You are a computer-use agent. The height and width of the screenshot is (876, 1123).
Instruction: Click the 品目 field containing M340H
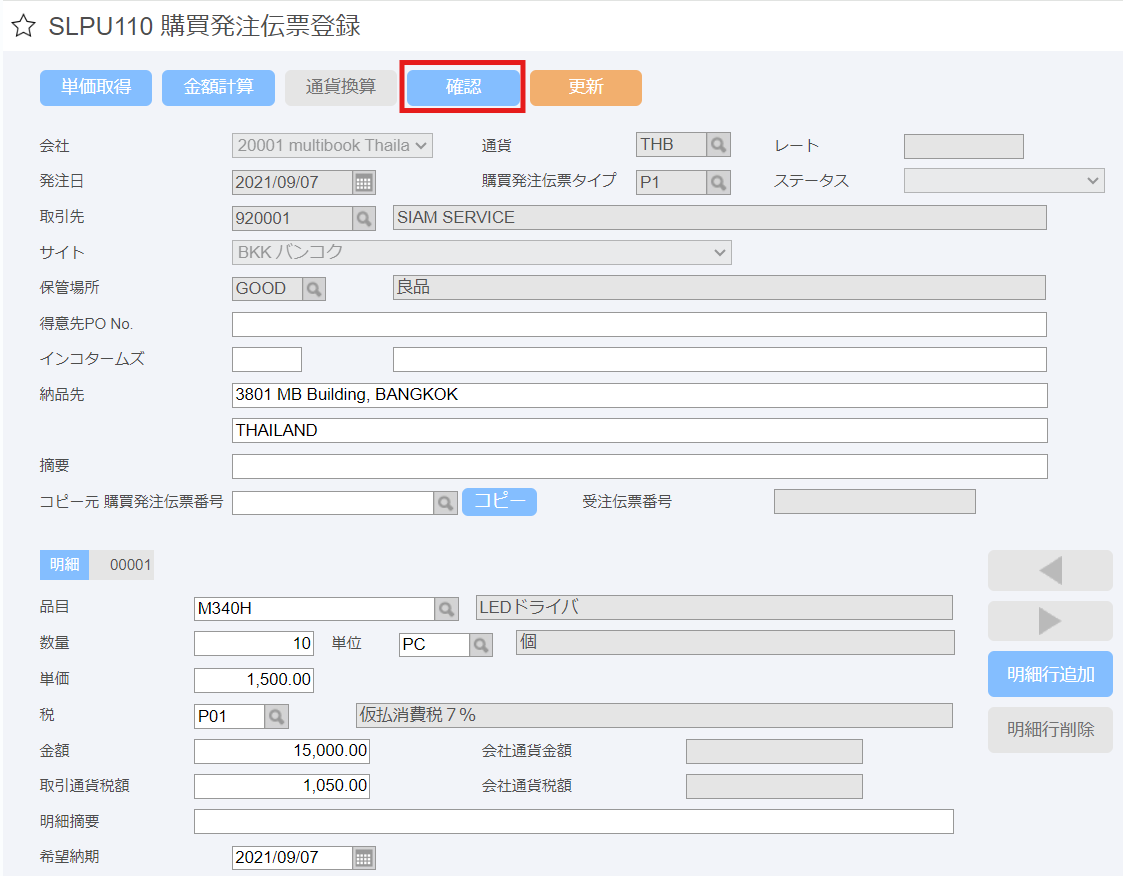coord(314,609)
